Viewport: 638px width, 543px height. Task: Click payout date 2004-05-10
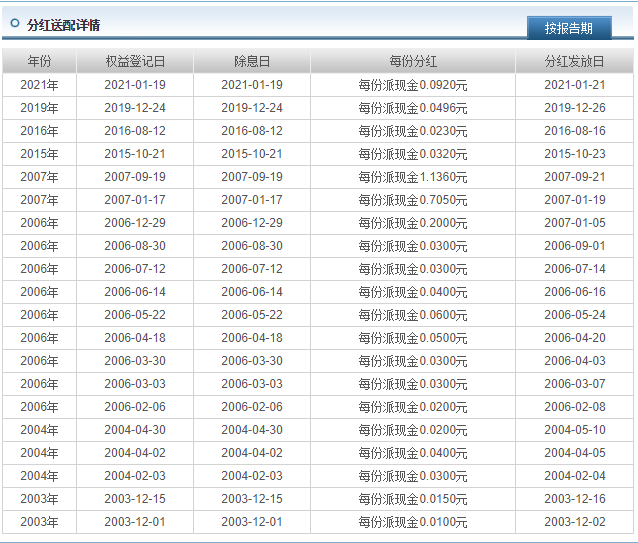pyautogui.click(x=575, y=430)
